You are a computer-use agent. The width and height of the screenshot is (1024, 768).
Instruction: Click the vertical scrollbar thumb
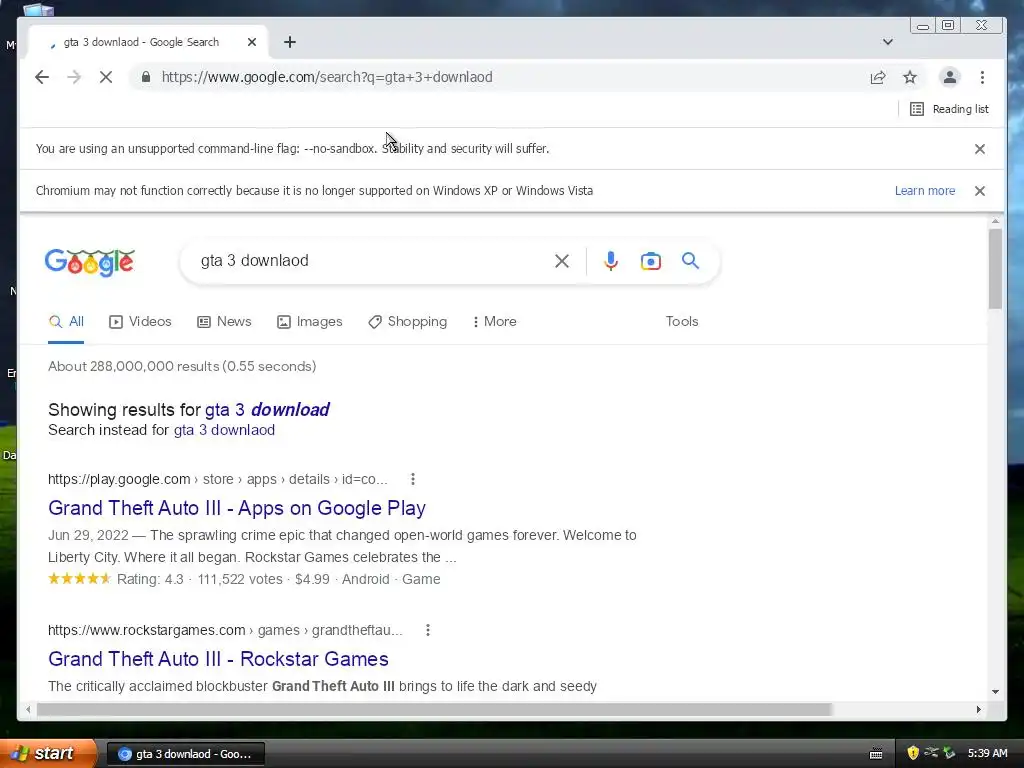coord(995,269)
